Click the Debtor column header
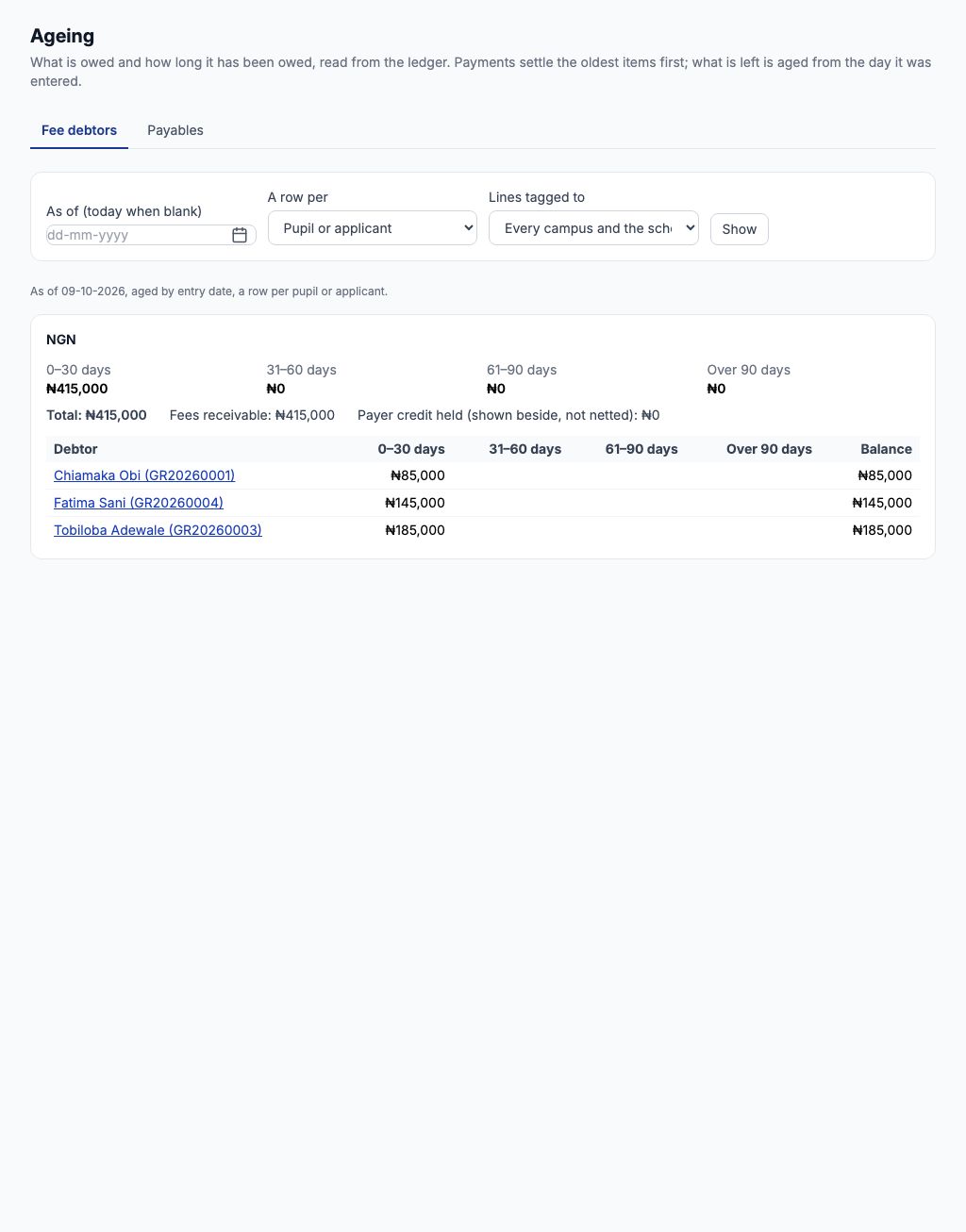 click(75, 449)
